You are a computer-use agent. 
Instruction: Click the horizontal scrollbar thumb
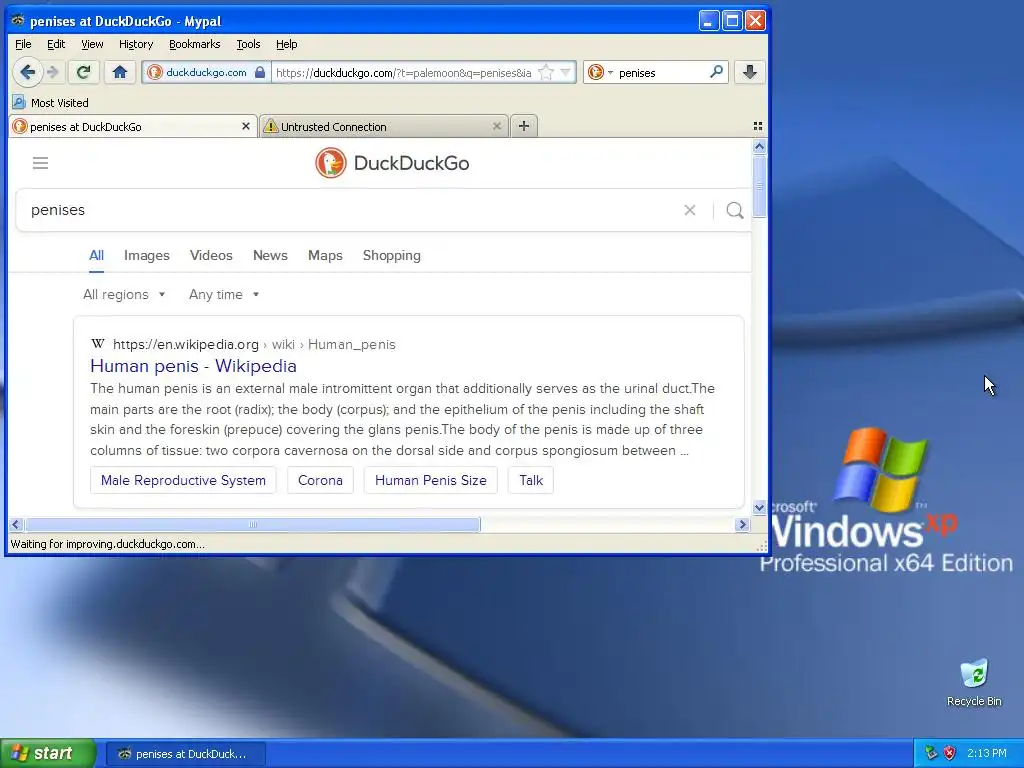tap(253, 524)
